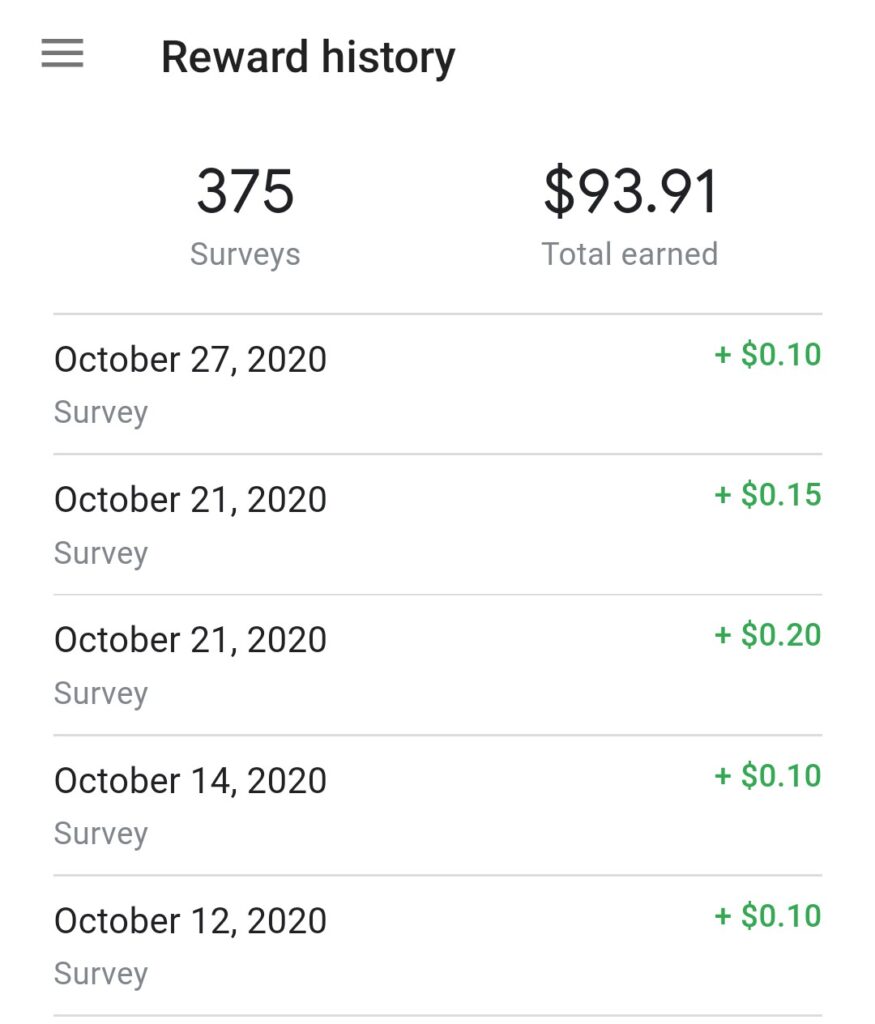Open the October 14, 2020 entry
Viewport: 875px width, 1024px height.
click(190, 780)
